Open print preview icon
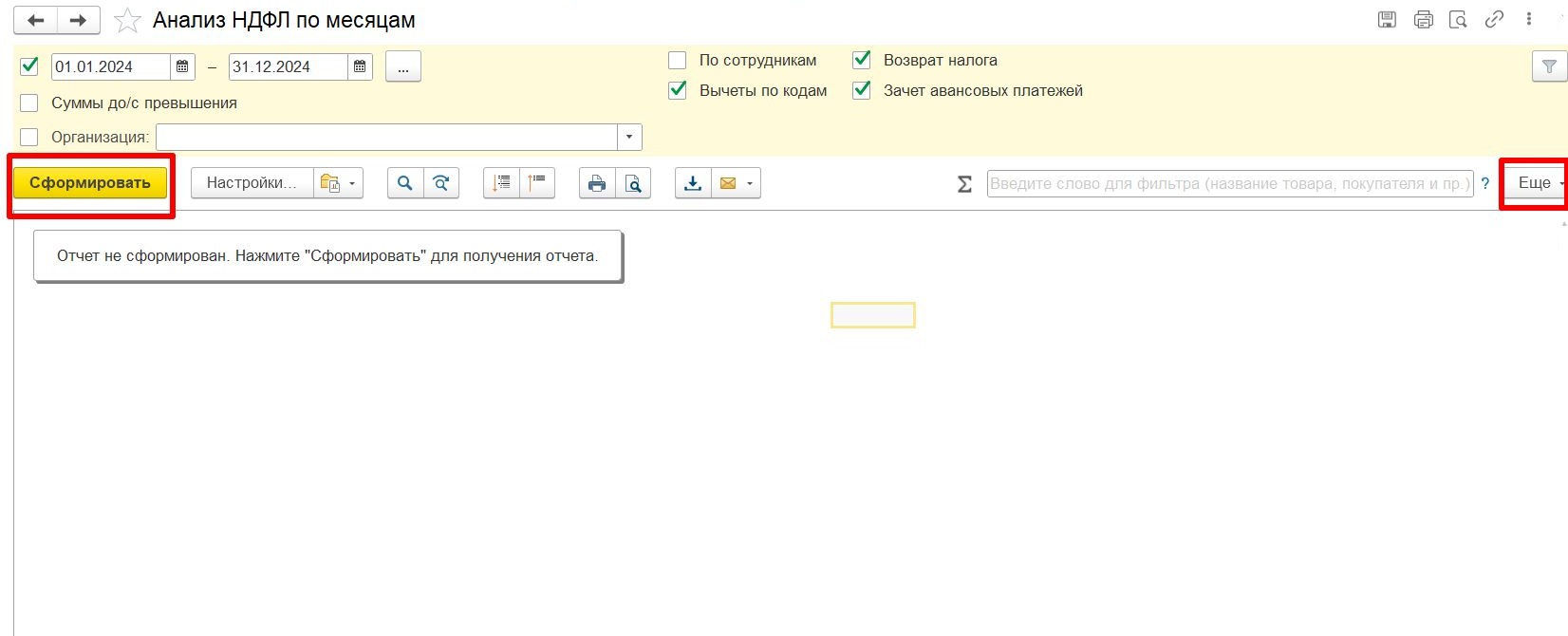 tap(633, 183)
